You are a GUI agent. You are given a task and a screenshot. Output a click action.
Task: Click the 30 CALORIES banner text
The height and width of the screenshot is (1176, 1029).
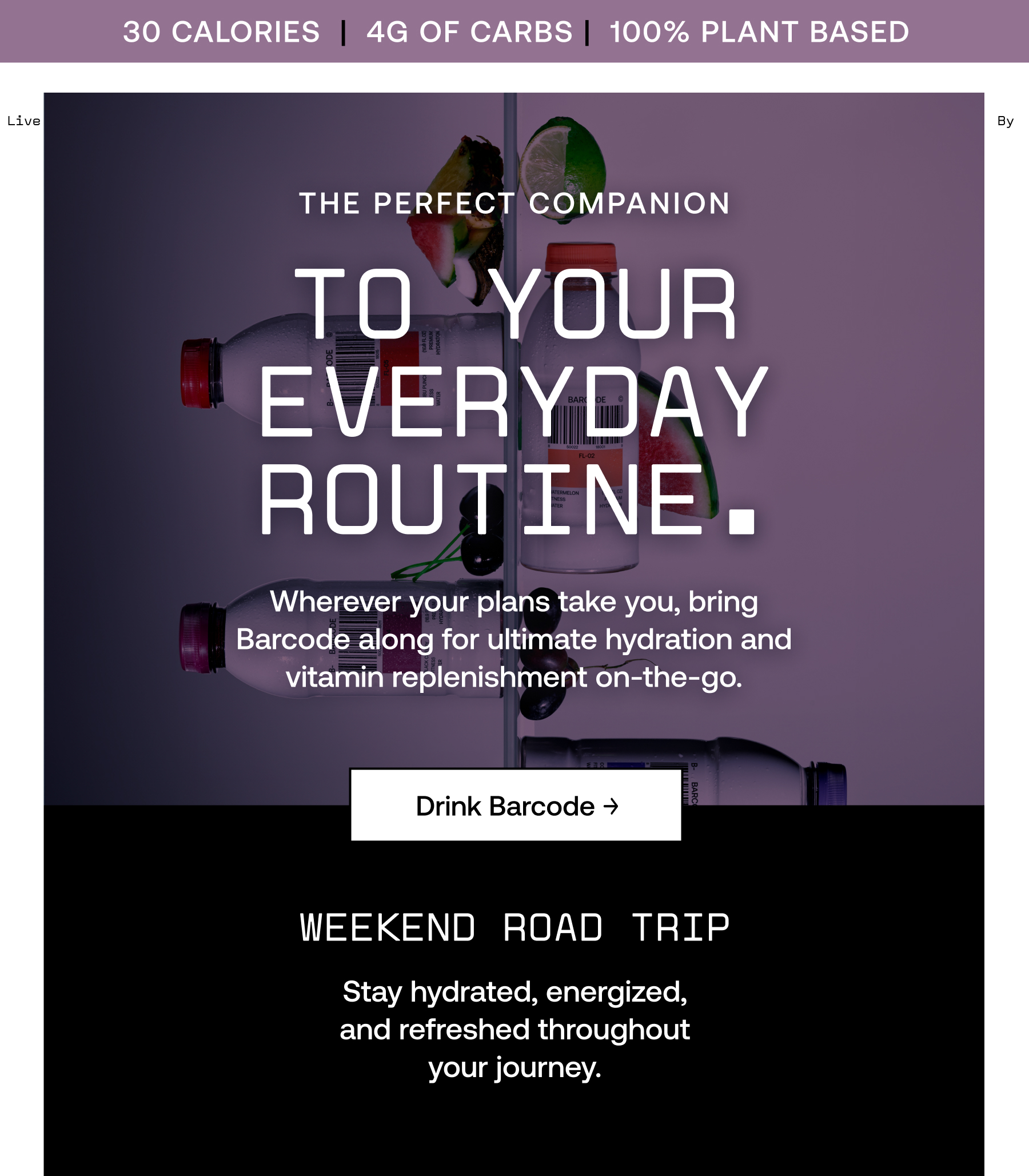click(x=221, y=32)
